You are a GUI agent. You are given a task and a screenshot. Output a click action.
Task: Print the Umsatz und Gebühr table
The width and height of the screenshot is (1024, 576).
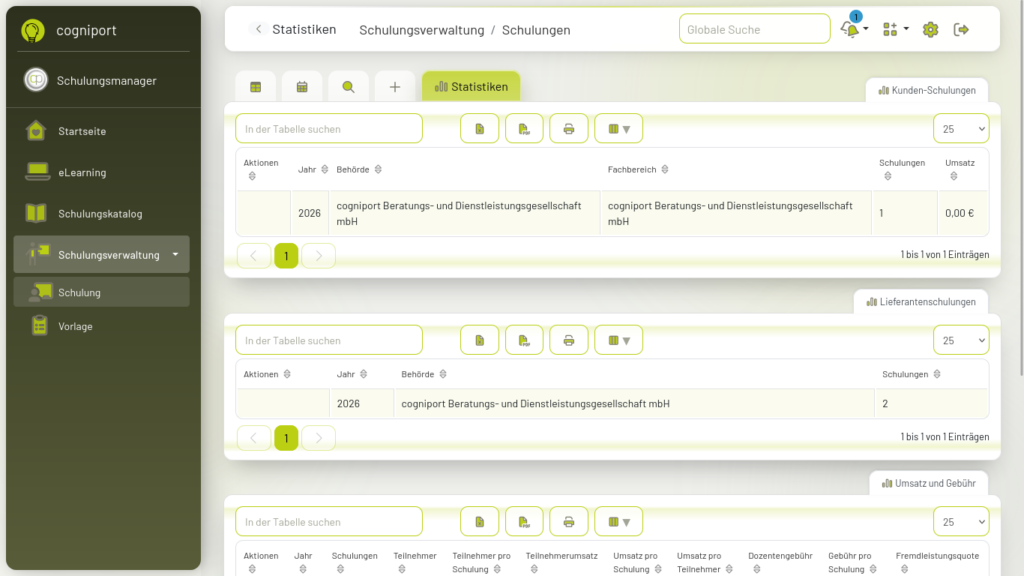[569, 522]
